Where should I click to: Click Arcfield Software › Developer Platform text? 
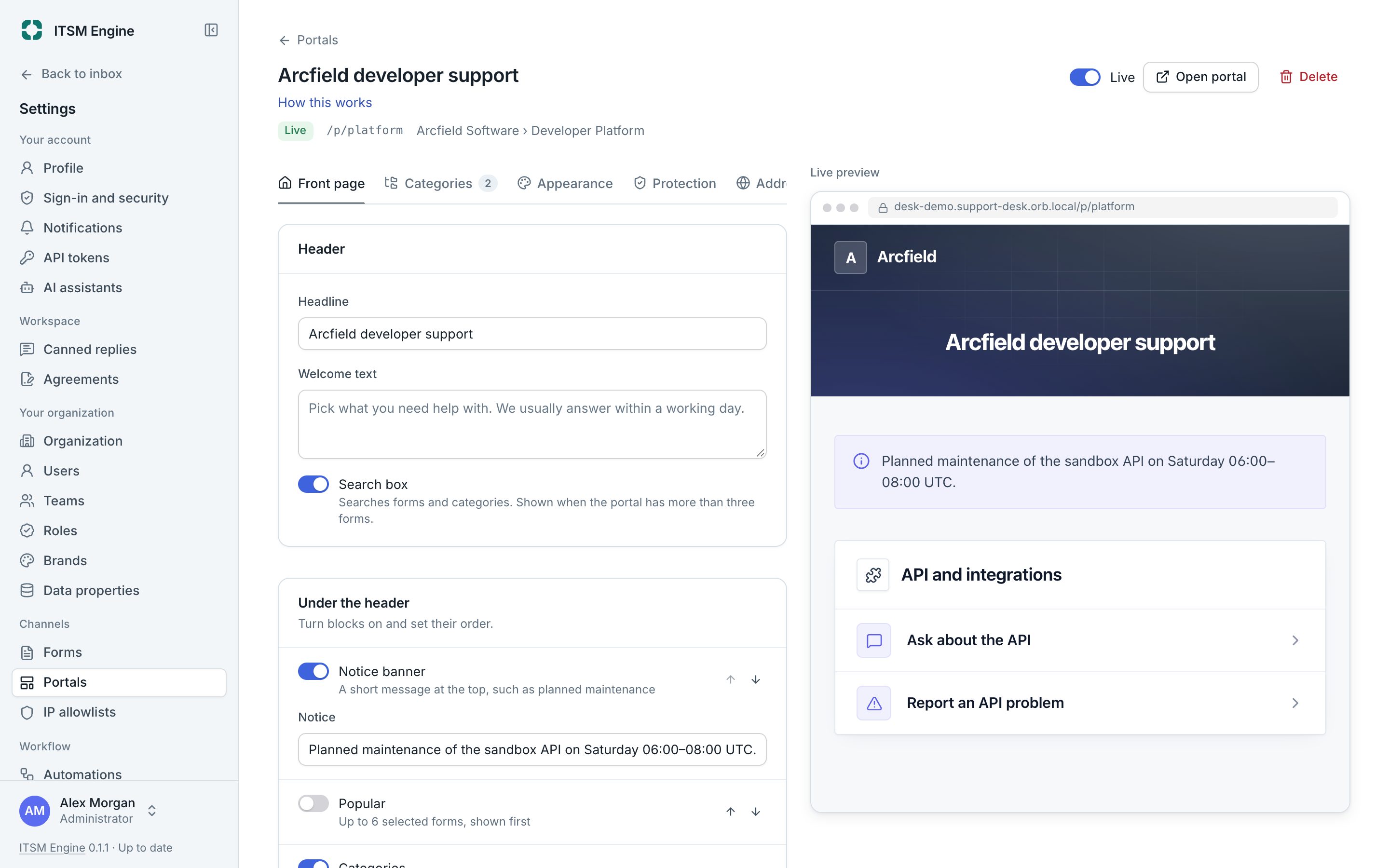[x=531, y=130]
